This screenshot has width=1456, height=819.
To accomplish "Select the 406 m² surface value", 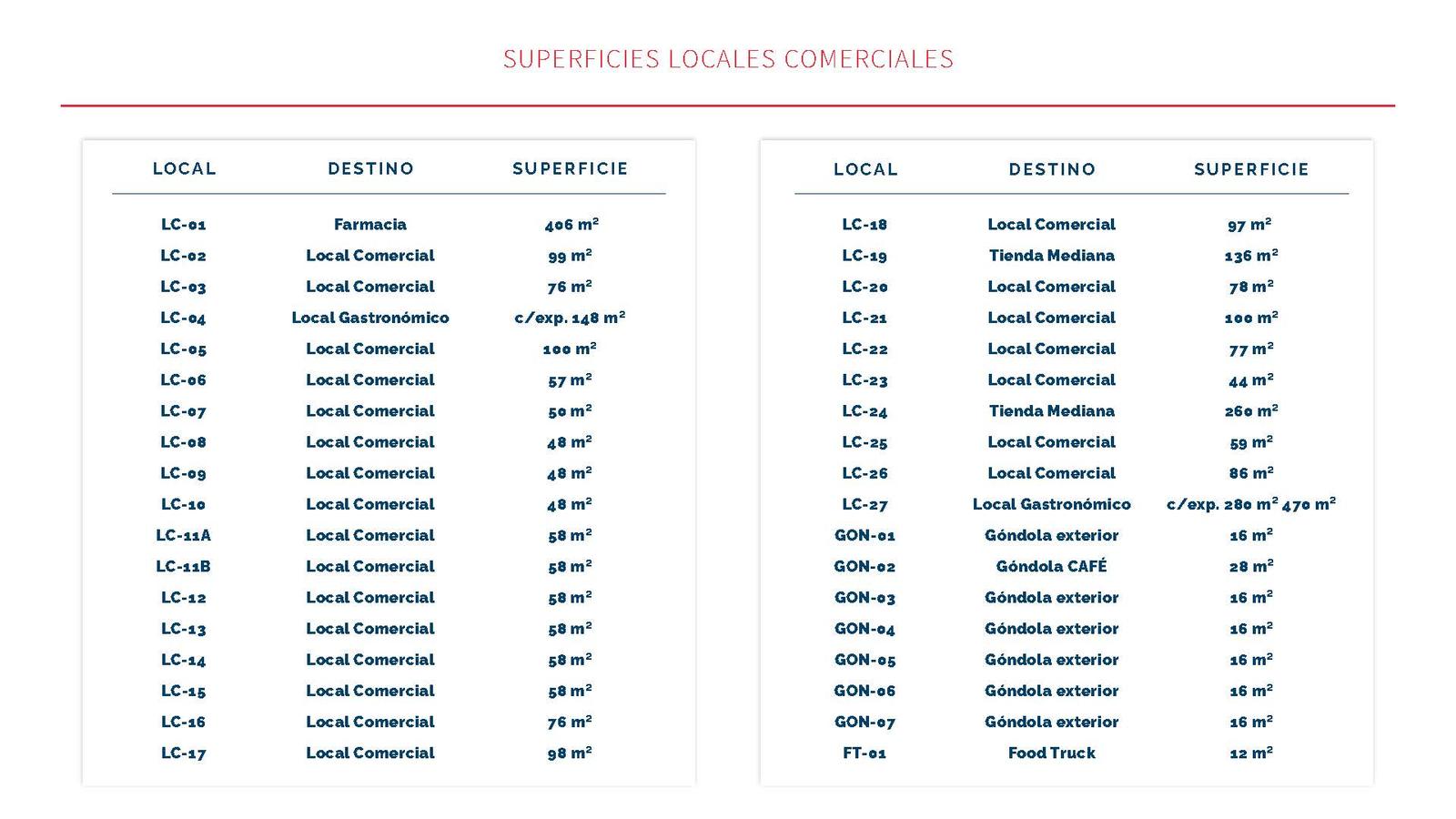I will (x=571, y=225).
